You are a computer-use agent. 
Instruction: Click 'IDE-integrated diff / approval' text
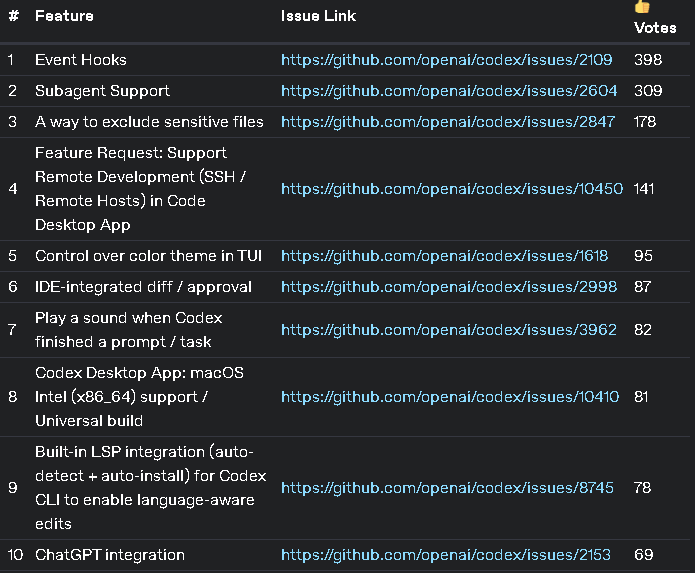coord(143,287)
